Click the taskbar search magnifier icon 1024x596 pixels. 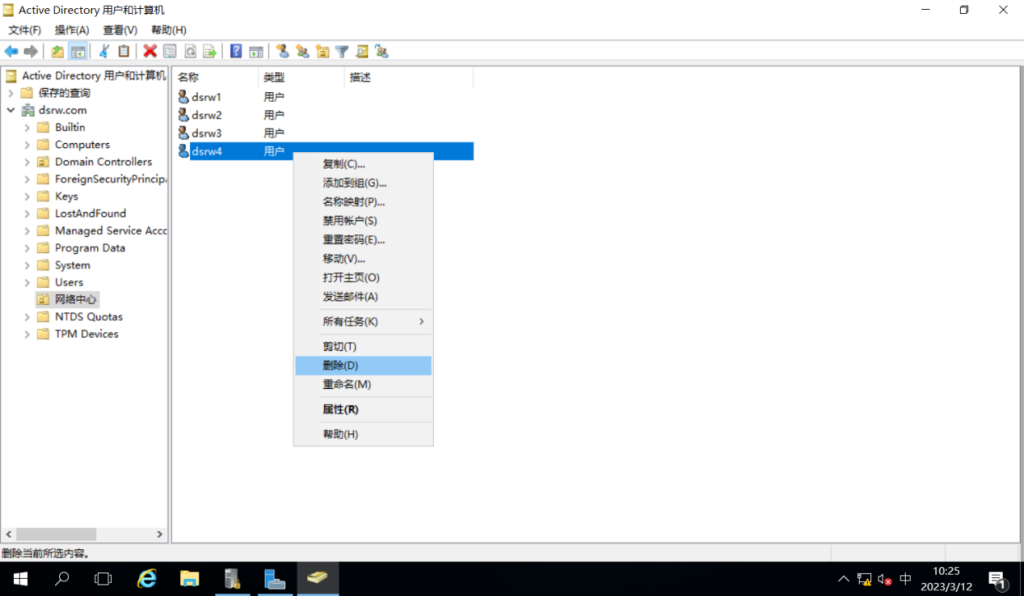[62, 578]
